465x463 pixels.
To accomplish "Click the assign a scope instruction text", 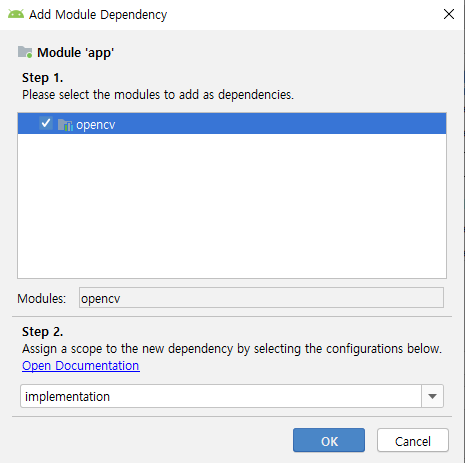I will 232,349.
